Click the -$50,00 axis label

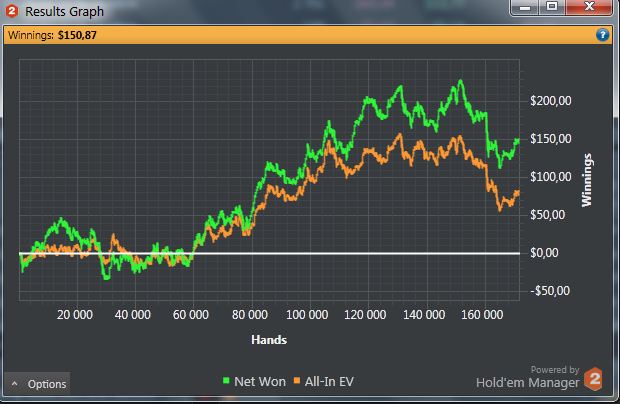coord(550,291)
